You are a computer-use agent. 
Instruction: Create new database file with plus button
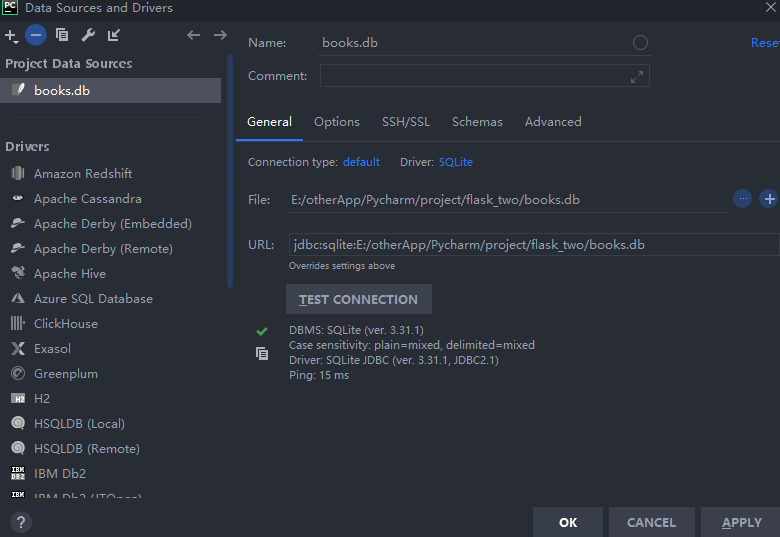[x=769, y=199]
